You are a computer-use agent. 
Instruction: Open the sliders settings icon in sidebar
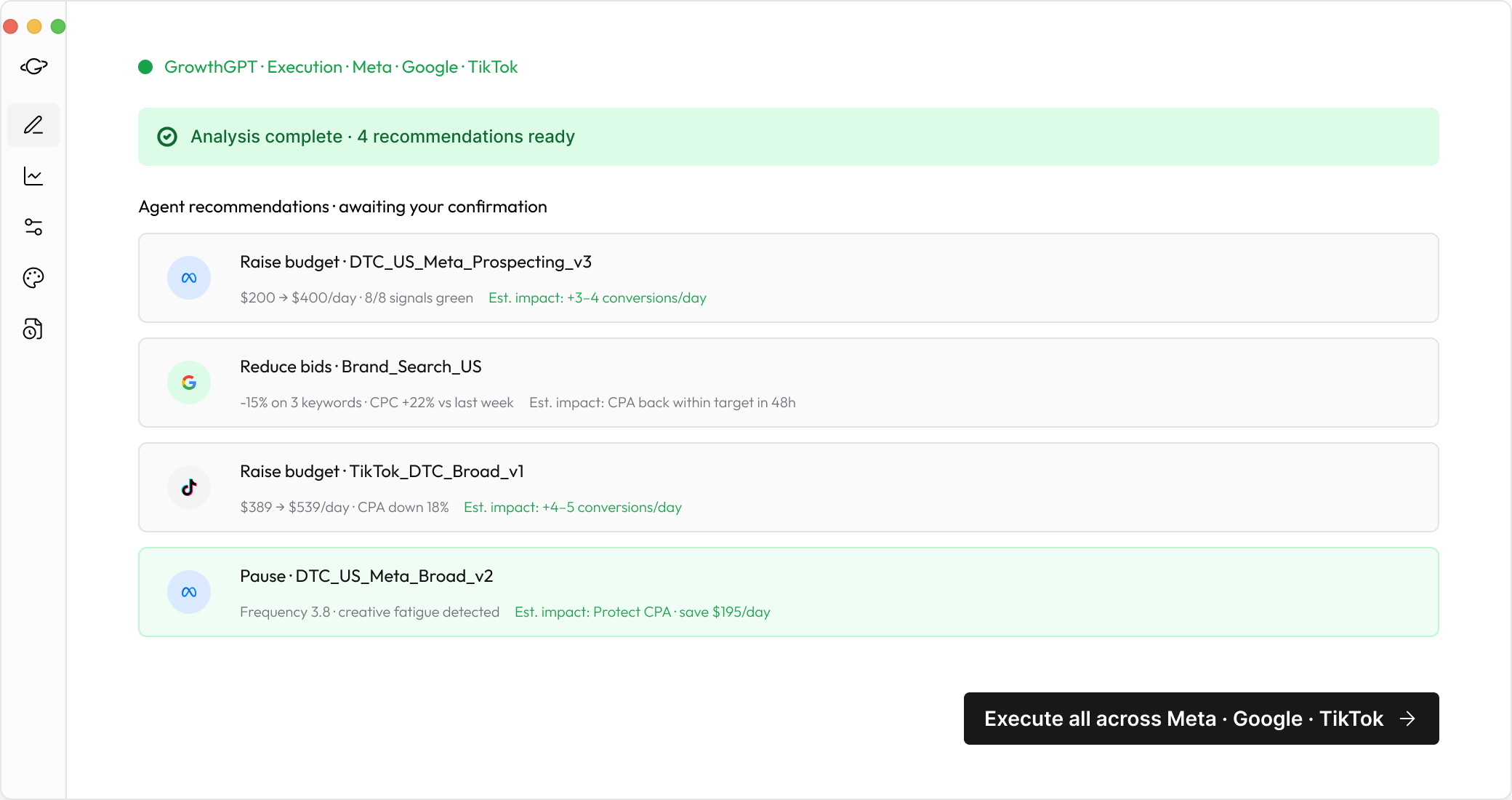point(33,227)
